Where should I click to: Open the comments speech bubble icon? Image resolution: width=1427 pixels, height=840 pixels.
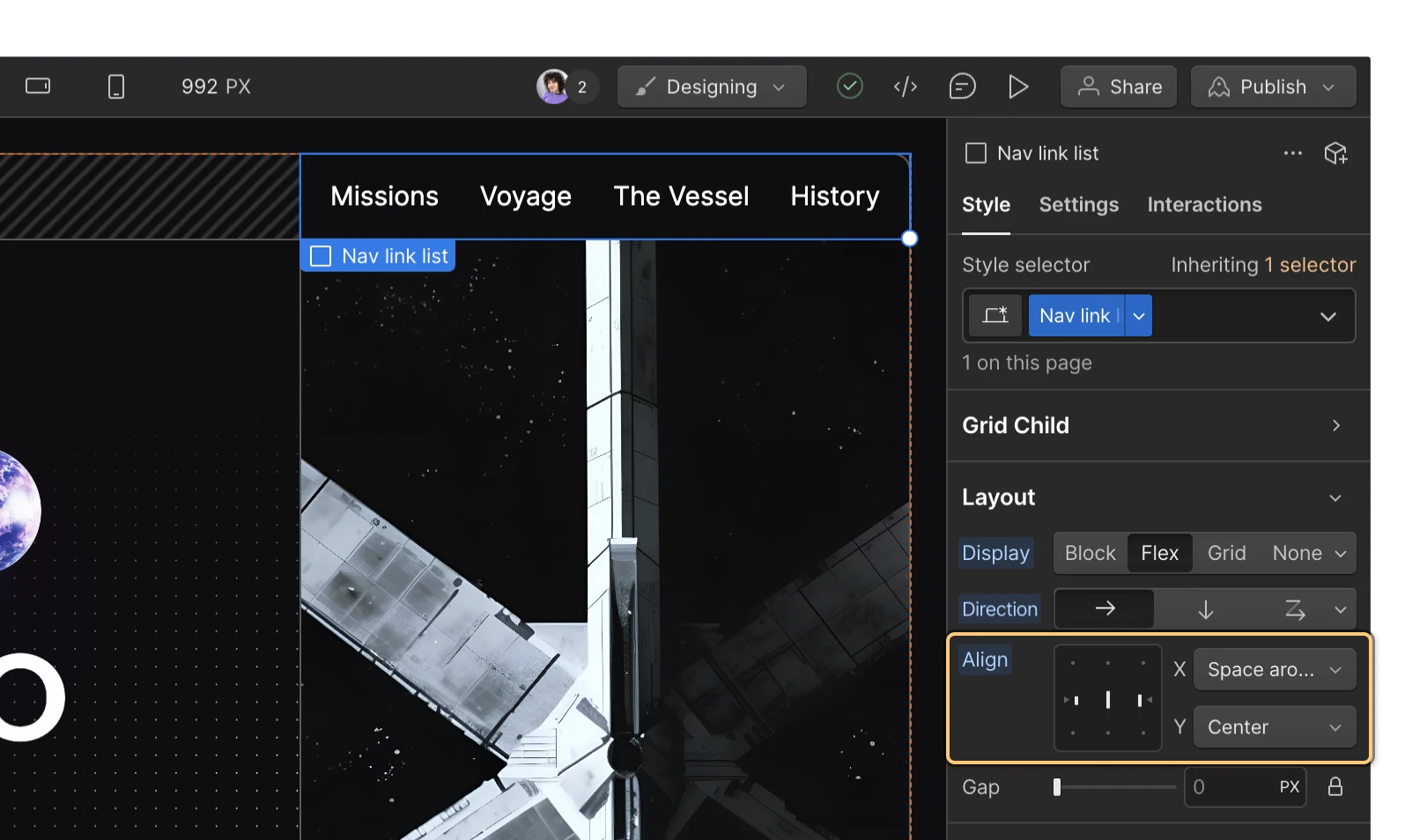(x=962, y=86)
